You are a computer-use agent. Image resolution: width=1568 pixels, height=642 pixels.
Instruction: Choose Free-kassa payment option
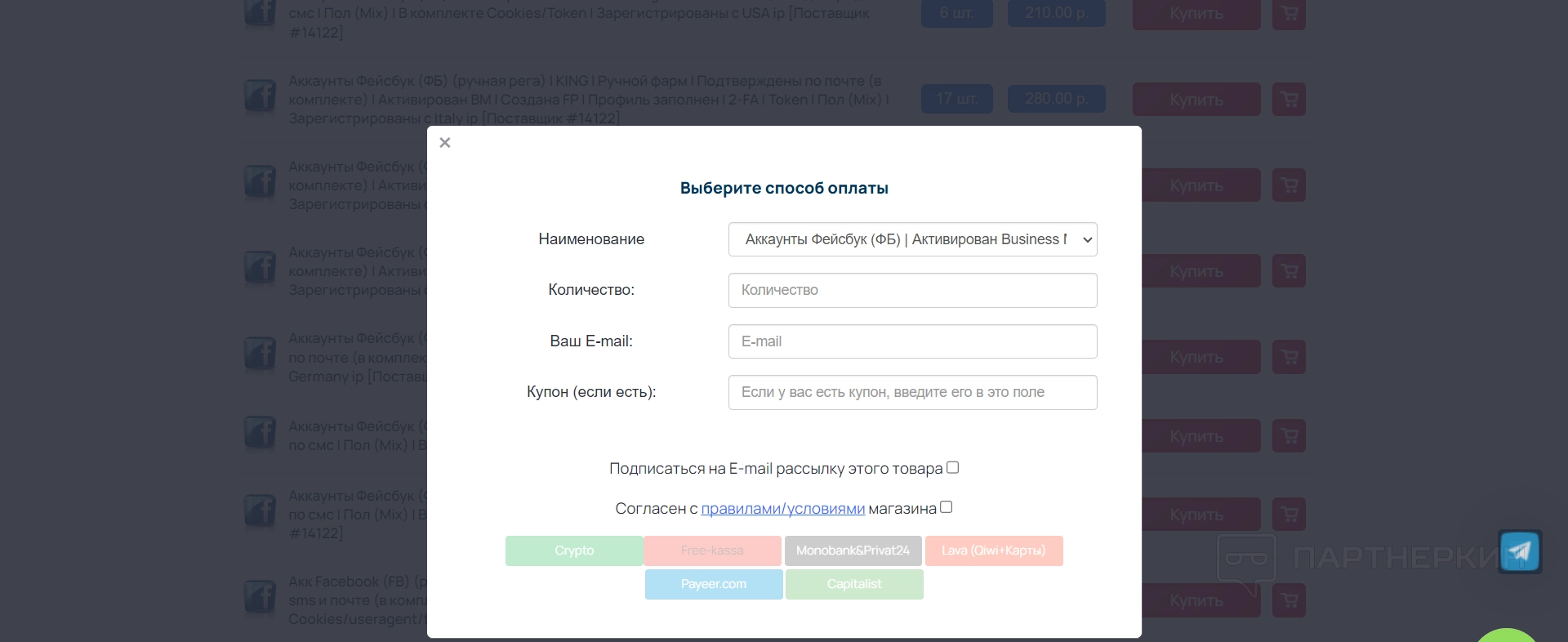(712, 551)
